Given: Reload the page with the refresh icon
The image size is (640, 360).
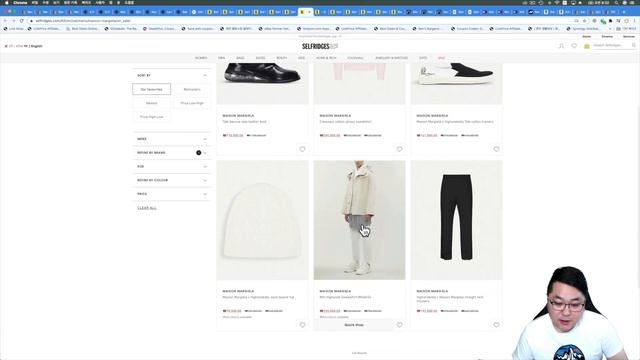Looking at the screenshot, I should point(22,21).
